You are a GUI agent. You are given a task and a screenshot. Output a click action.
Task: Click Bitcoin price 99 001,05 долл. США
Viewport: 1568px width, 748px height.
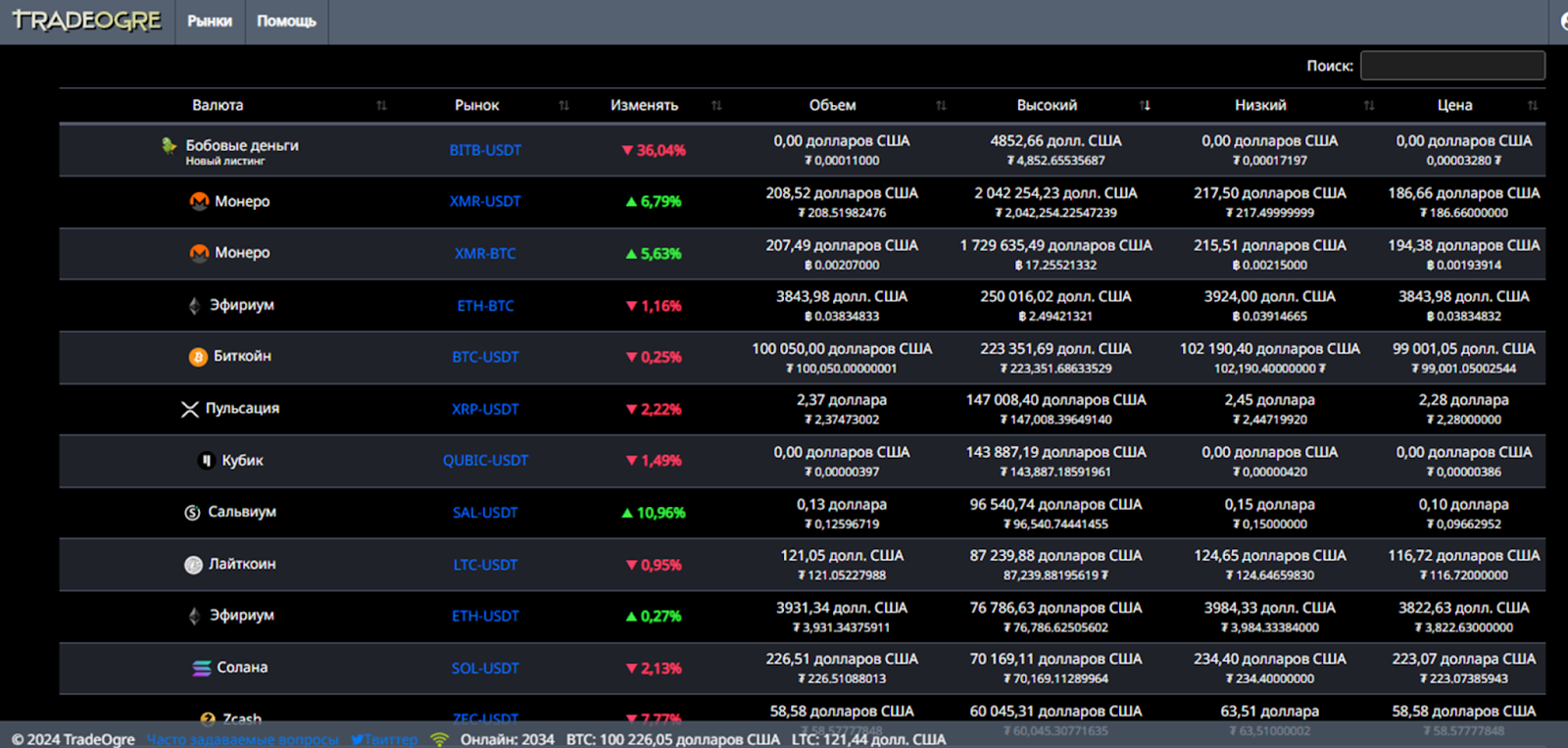click(1464, 349)
